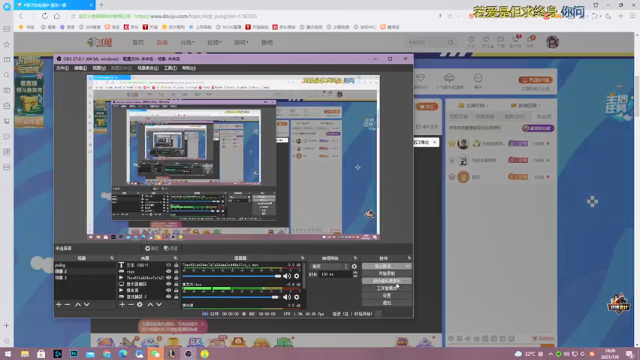Click the start recording button in controls
640x360 pixels.
coord(387,273)
